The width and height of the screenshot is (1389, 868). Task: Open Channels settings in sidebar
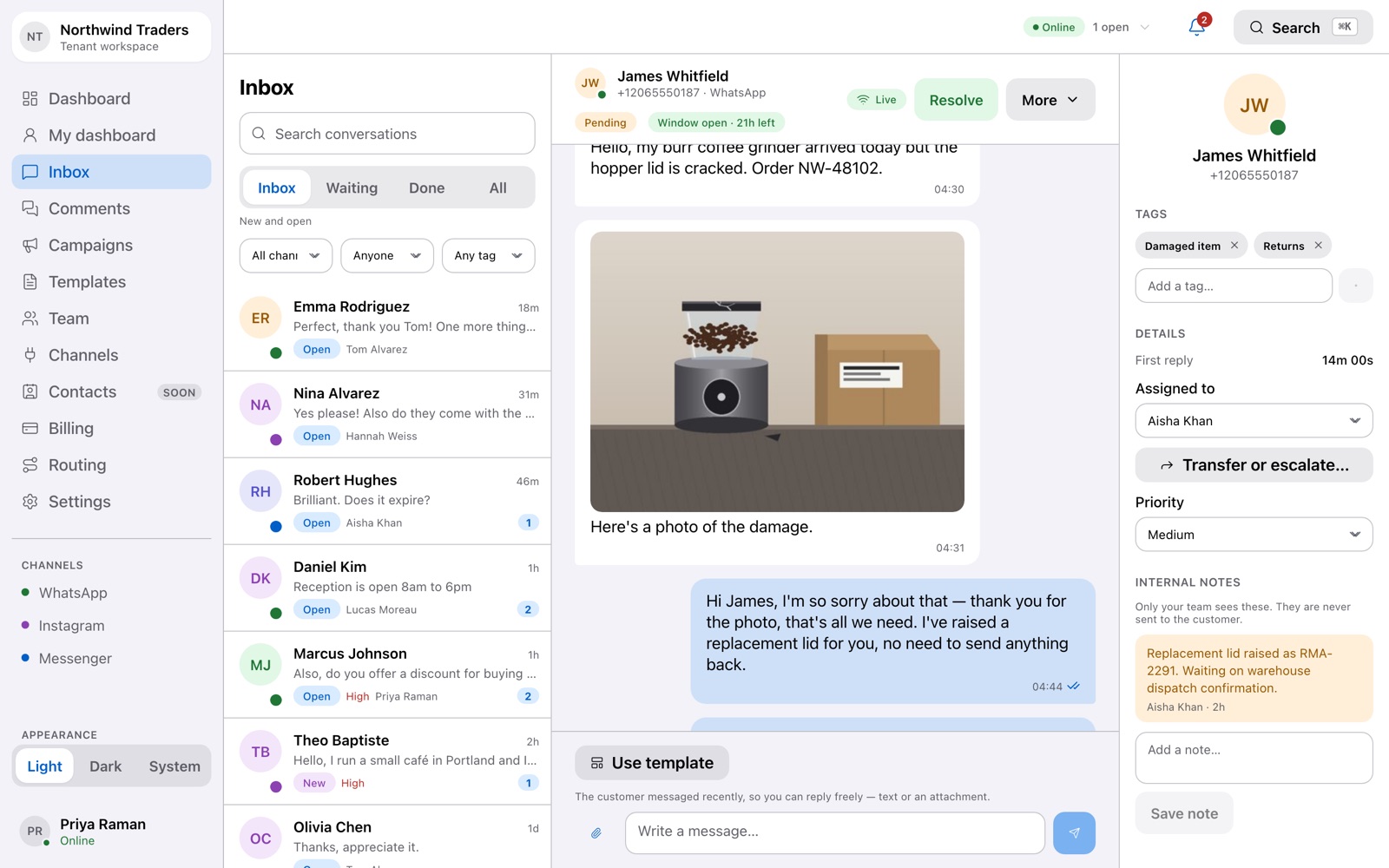pos(111,355)
